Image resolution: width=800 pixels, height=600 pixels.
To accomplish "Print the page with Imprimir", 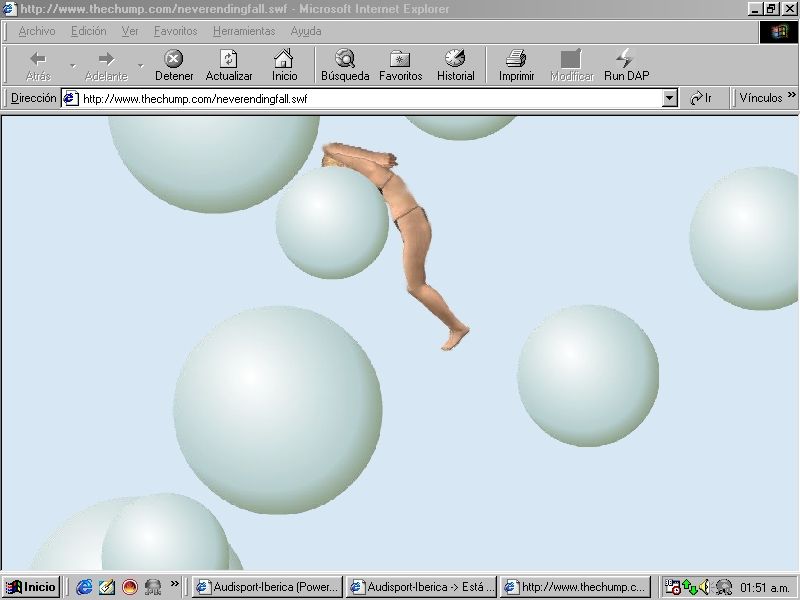I will (x=516, y=65).
